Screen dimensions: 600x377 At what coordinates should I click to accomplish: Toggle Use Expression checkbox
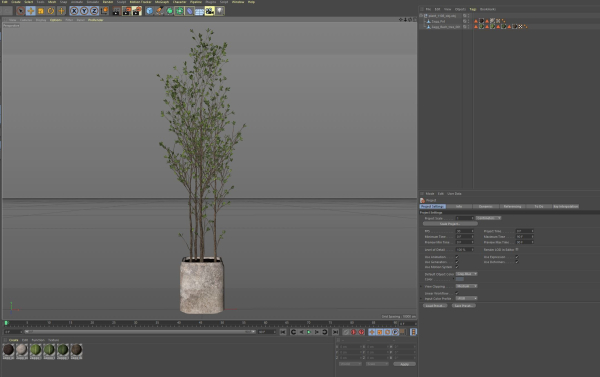[x=517, y=257]
